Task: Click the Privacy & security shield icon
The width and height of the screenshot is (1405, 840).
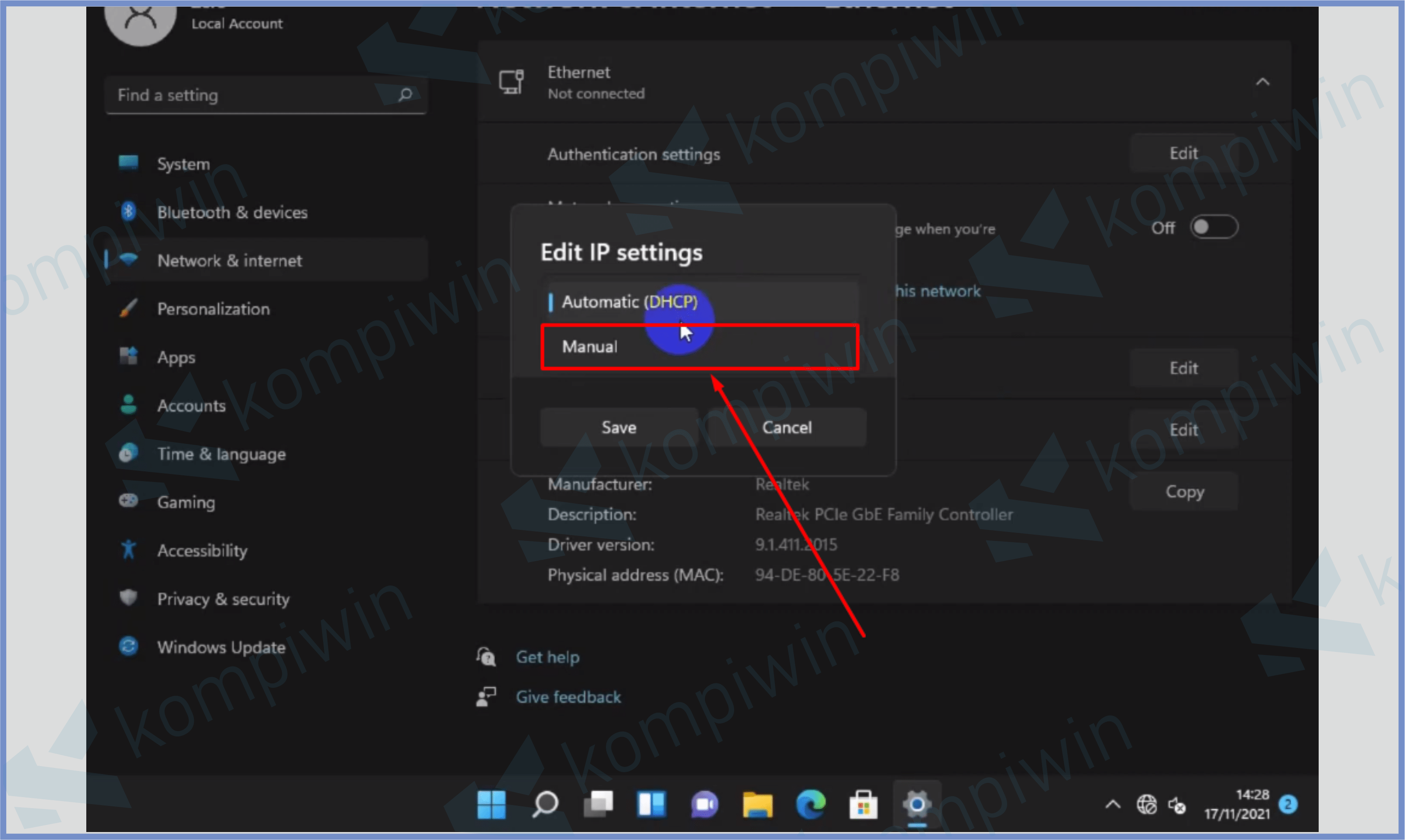Action: (x=128, y=598)
